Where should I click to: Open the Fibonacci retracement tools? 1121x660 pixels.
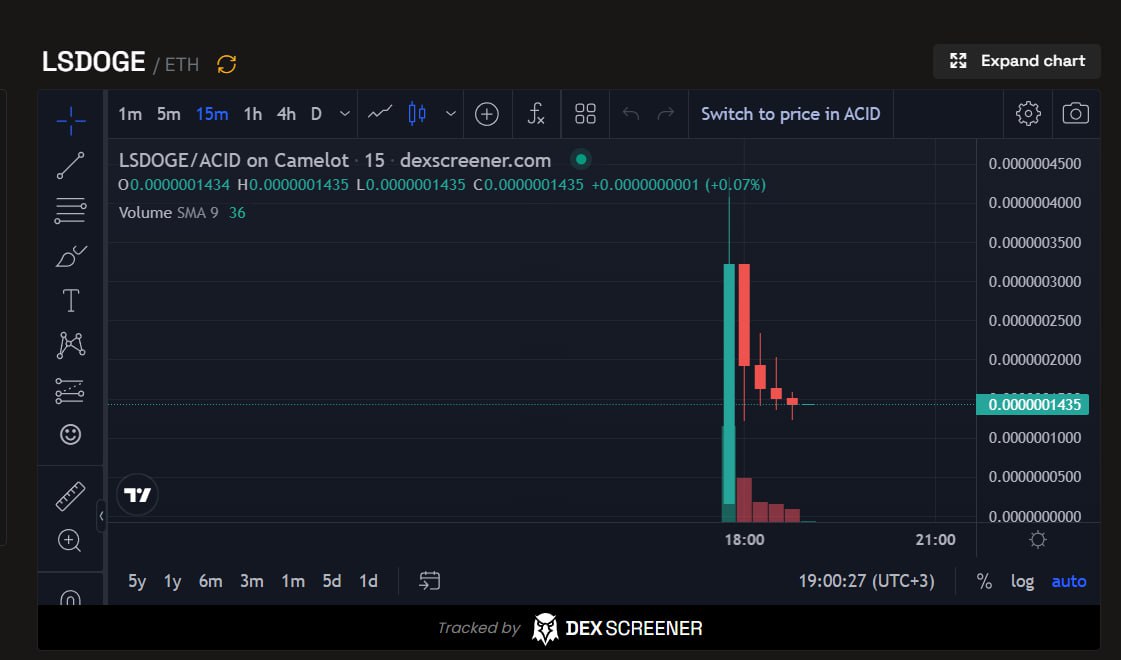tap(71, 211)
